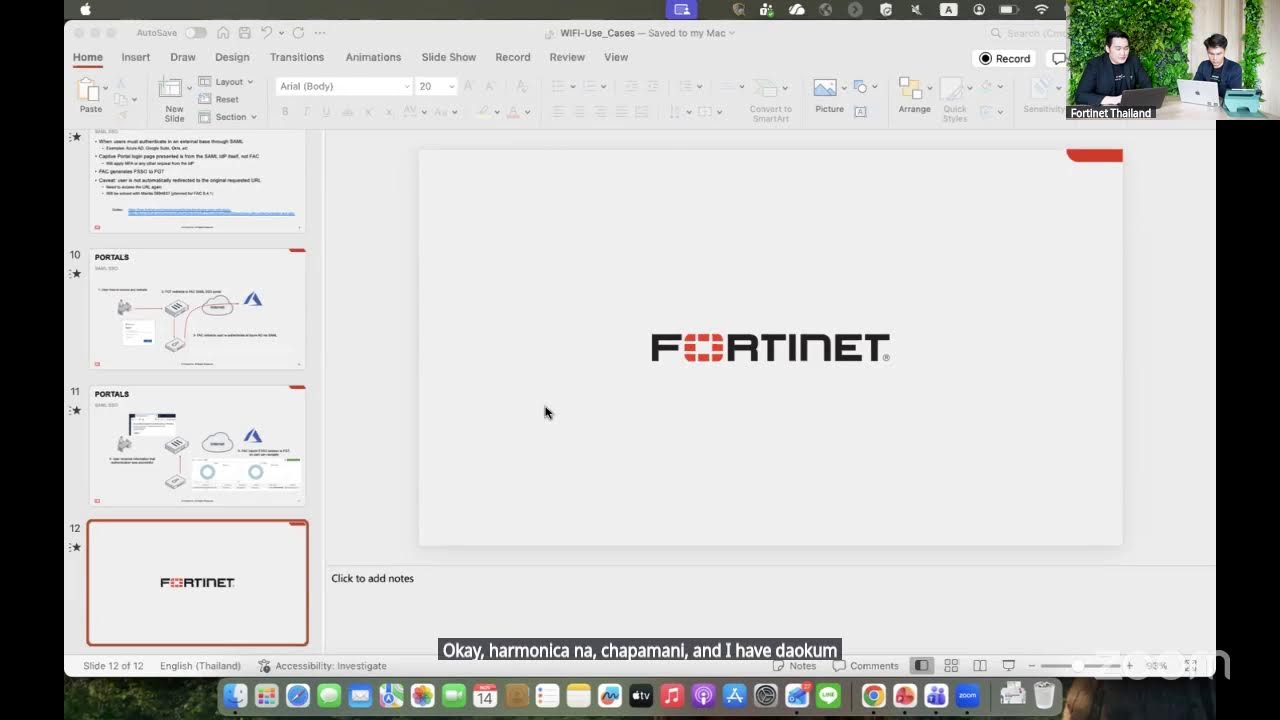Adjust the zoom slider handle

pos(1078,666)
